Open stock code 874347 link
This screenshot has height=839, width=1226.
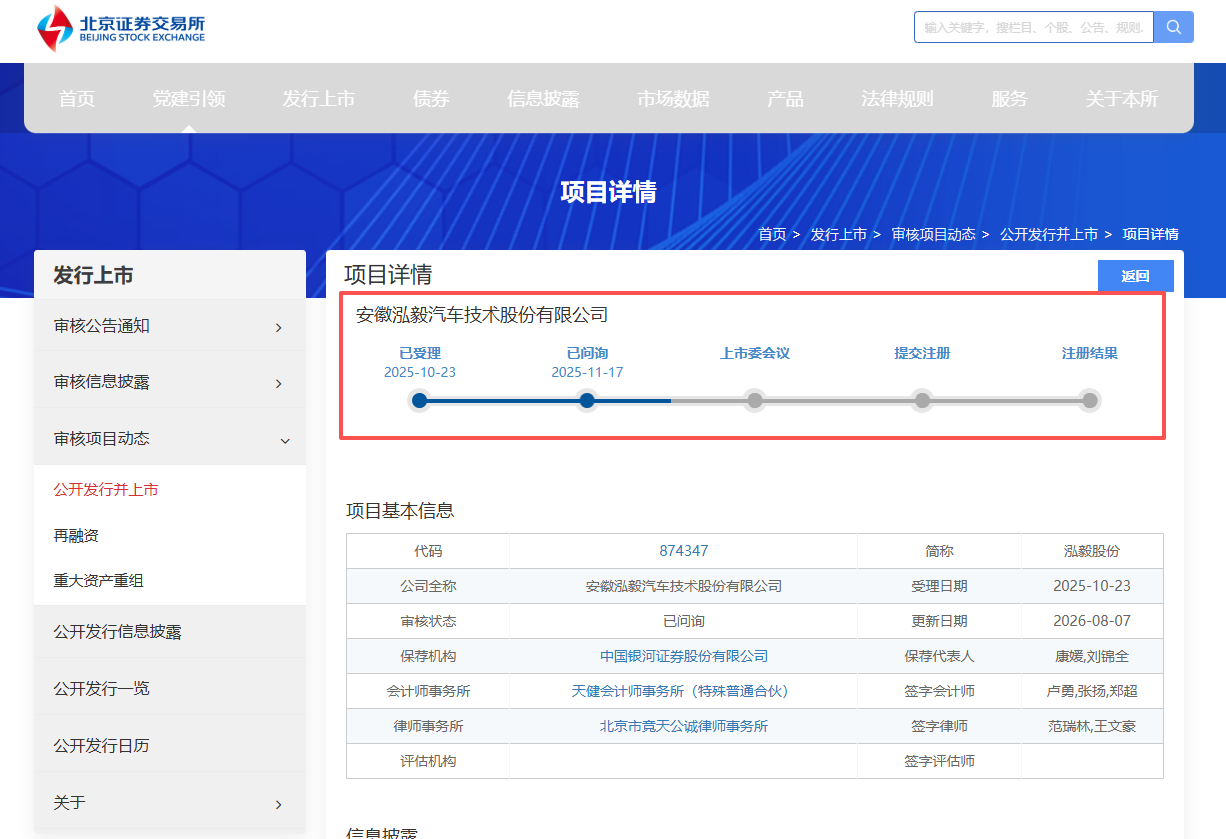(x=684, y=551)
